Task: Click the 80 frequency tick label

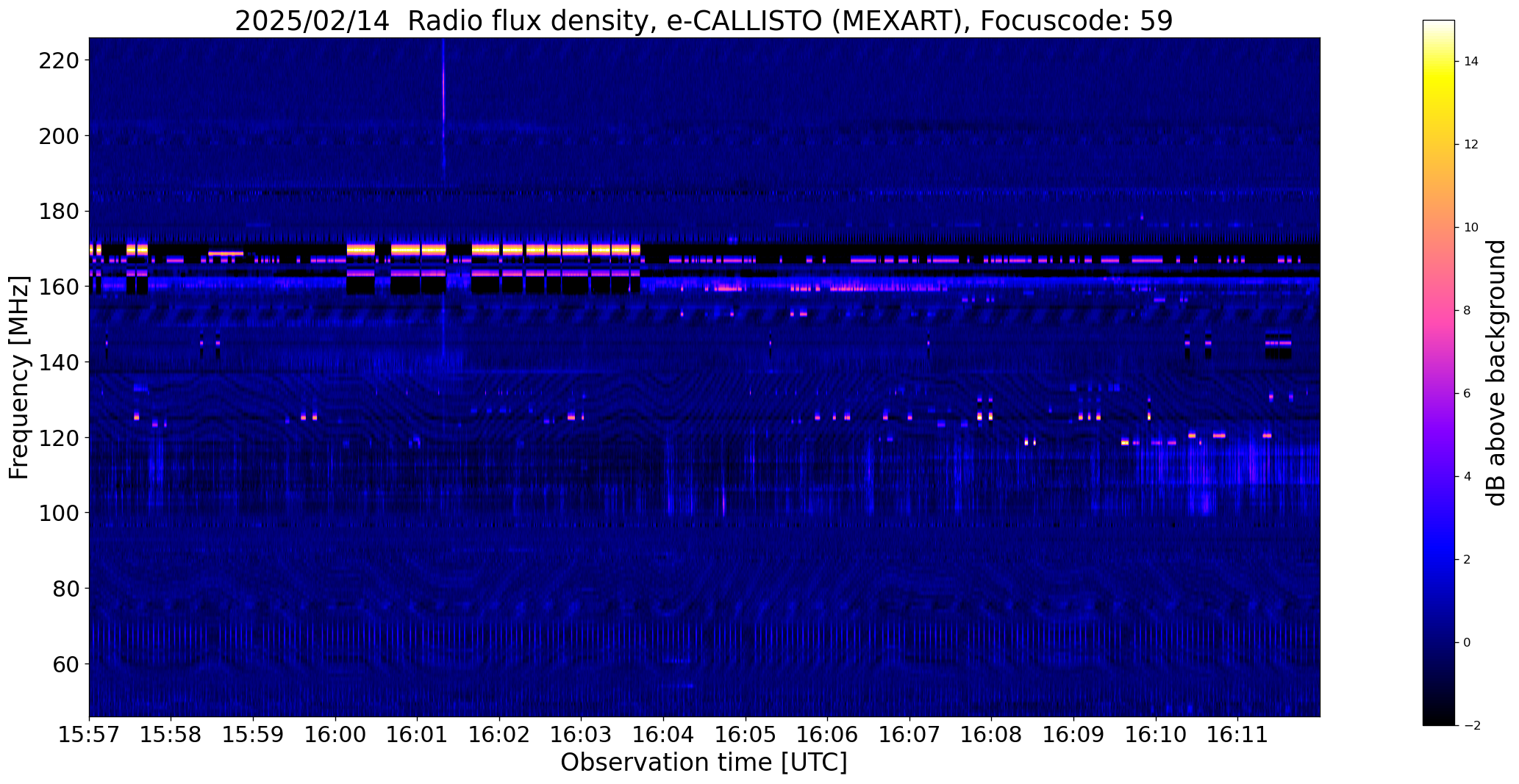Action: (65, 589)
